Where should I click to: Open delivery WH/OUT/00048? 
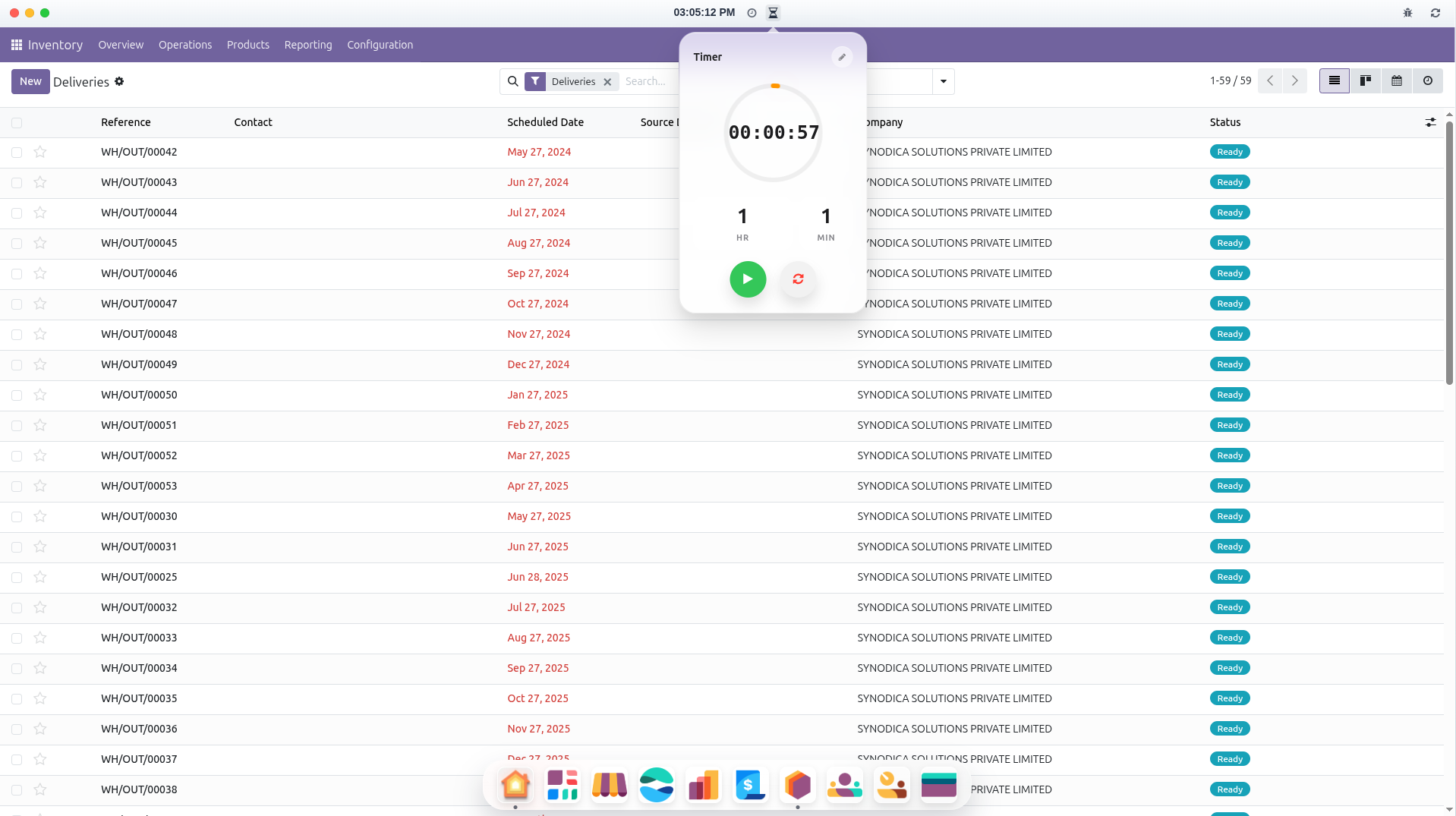tap(139, 334)
